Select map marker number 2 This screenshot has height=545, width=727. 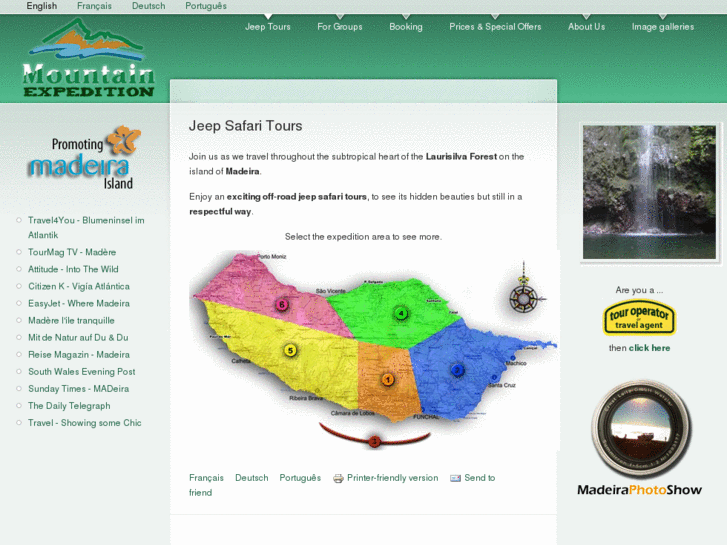tap(457, 370)
